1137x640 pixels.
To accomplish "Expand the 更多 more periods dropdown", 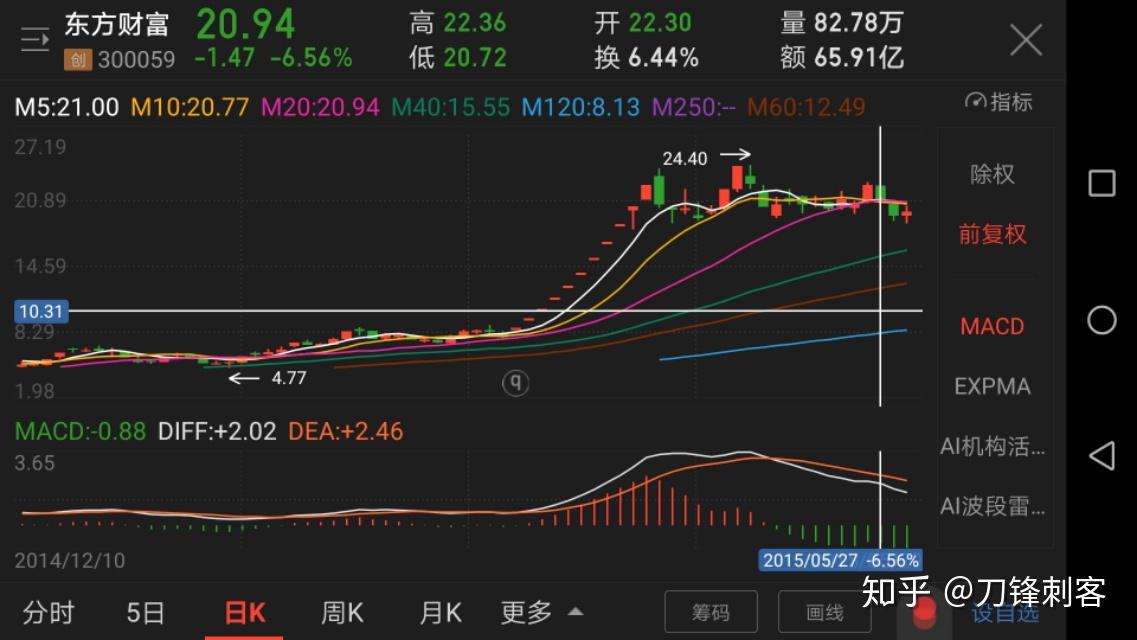I will 541,612.
